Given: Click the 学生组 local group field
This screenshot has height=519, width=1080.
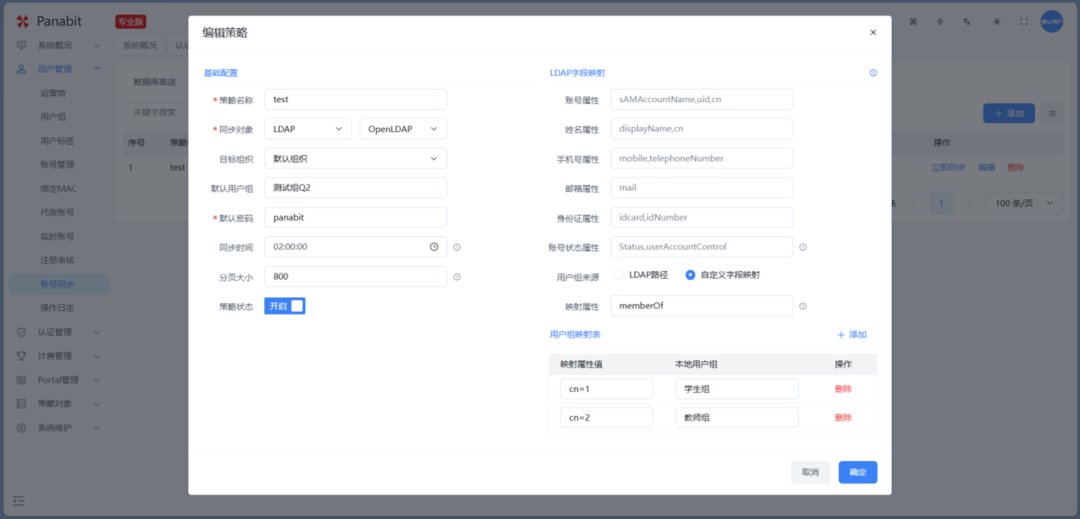Looking at the screenshot, I should [736, 389].
